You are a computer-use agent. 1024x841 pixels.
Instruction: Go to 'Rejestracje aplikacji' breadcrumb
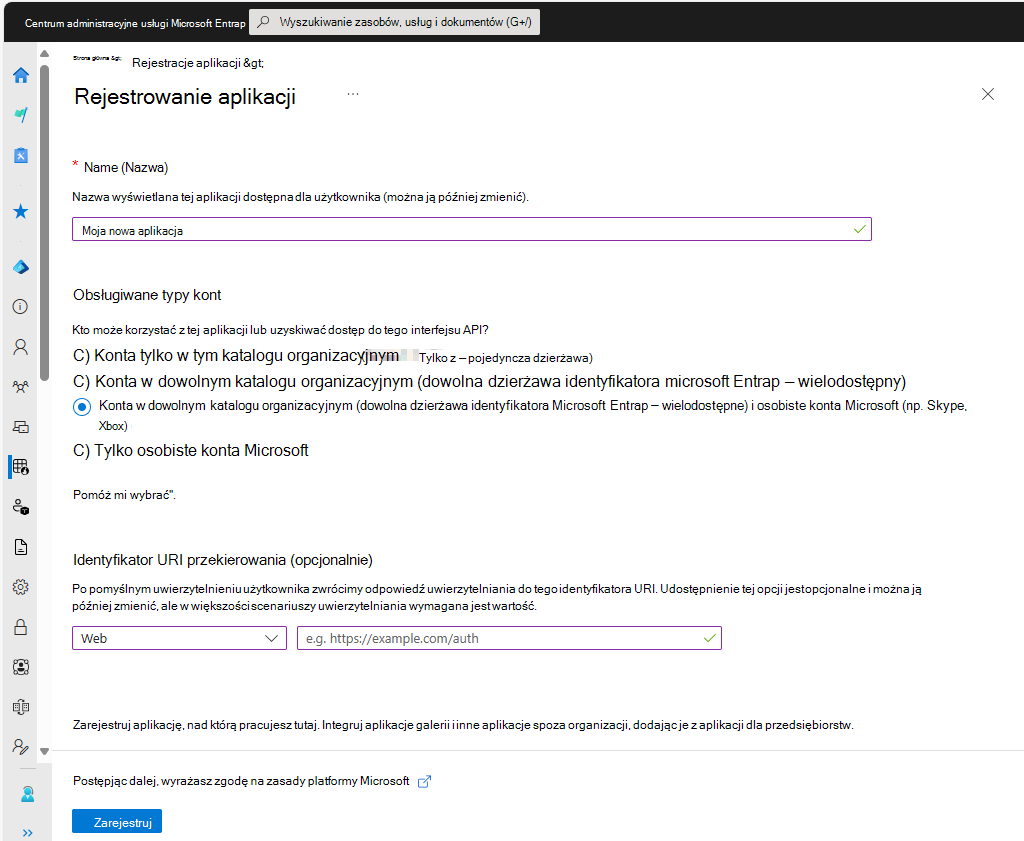(198, 63)
